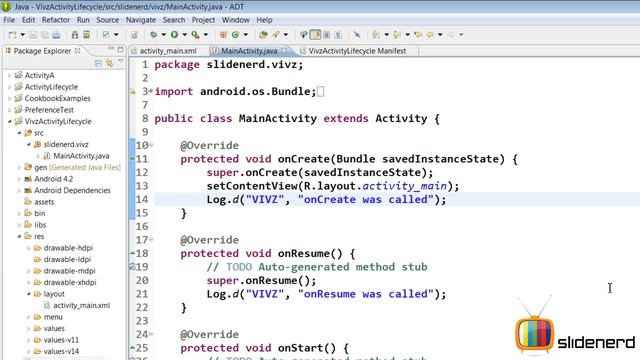Click the Window menu
Screen dimensions: 640x360
pos(236,20)
